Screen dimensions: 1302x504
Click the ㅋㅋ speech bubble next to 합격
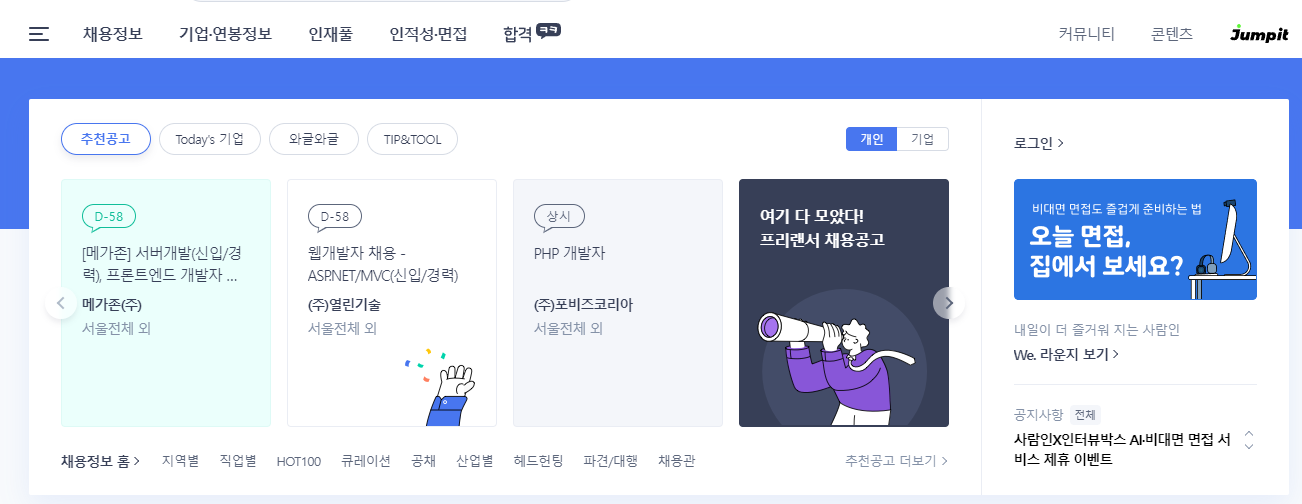pos(548,30)
